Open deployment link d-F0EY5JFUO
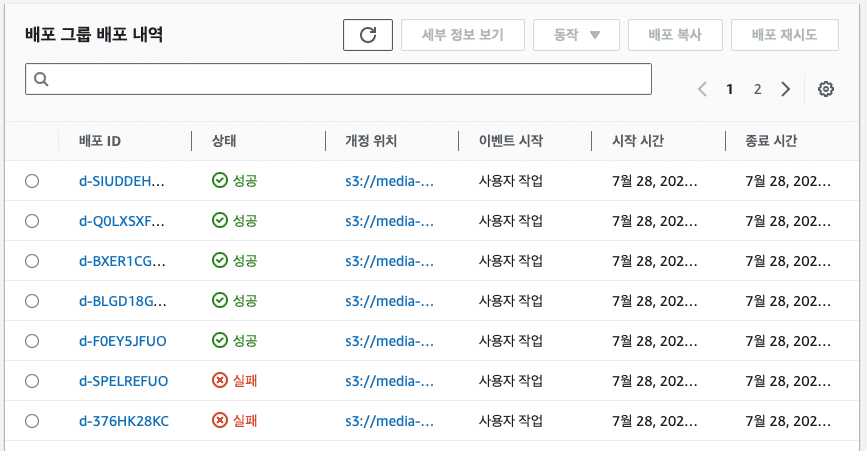This screenshot has height=451, width=867. click(123, 340)
